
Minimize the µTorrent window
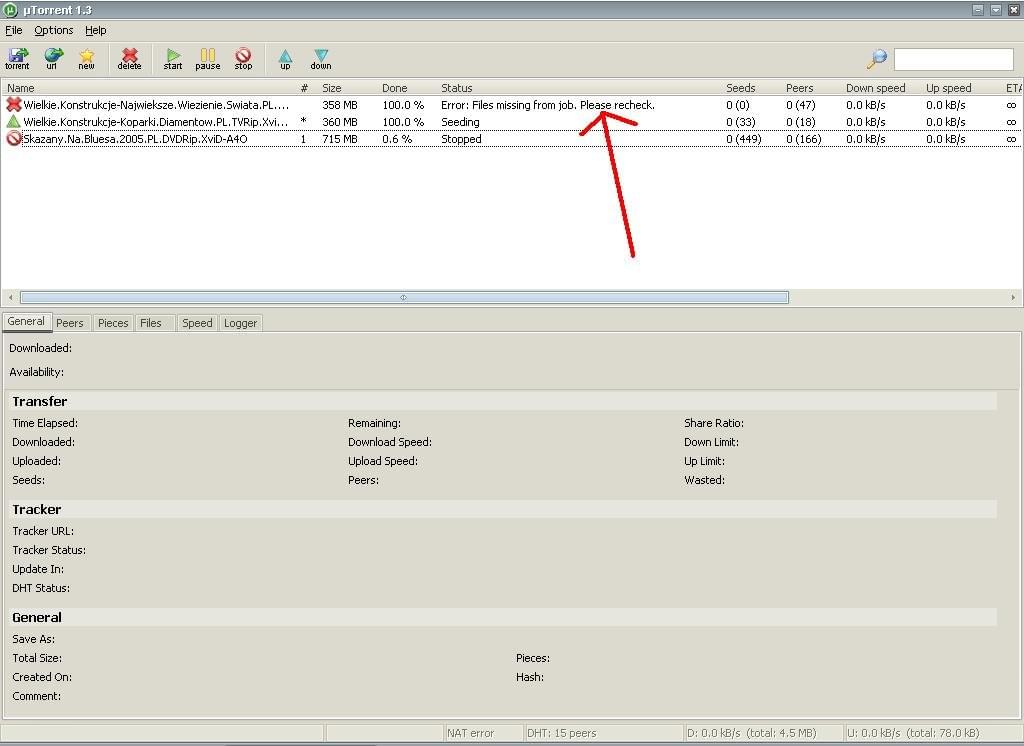click(978, 10)
